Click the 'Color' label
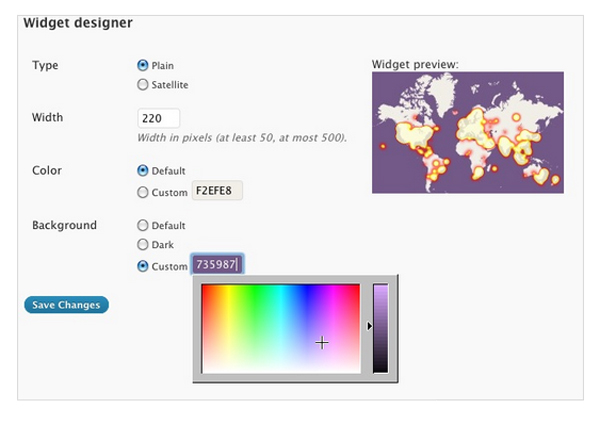This screenshot has width=600, height=425. 47,171
